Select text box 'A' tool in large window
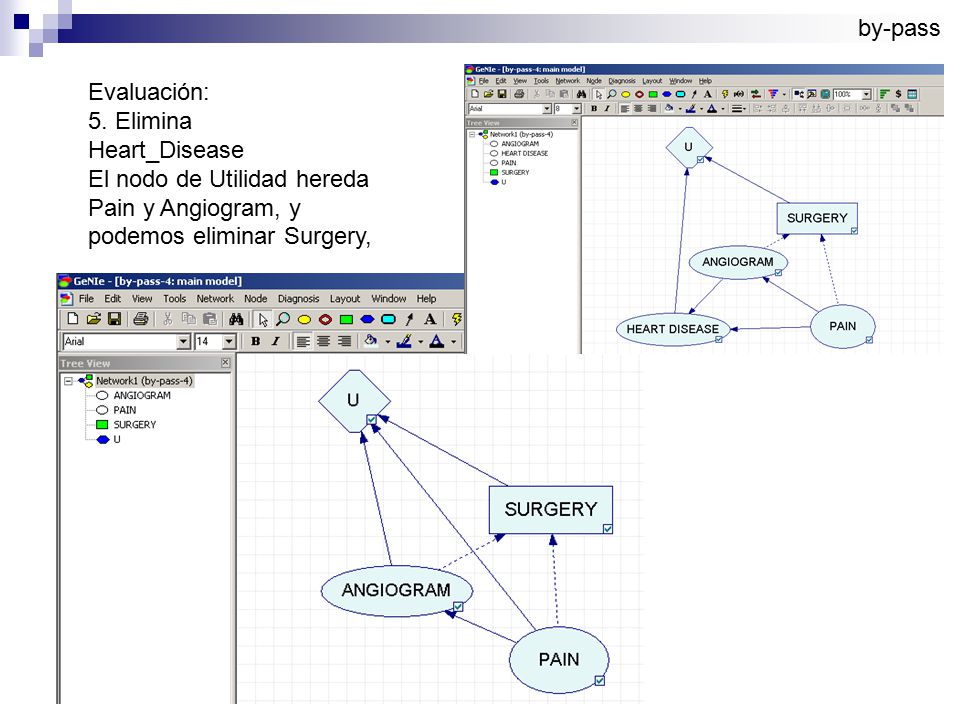Screen dimensions: 960x720 pos(430,319)
